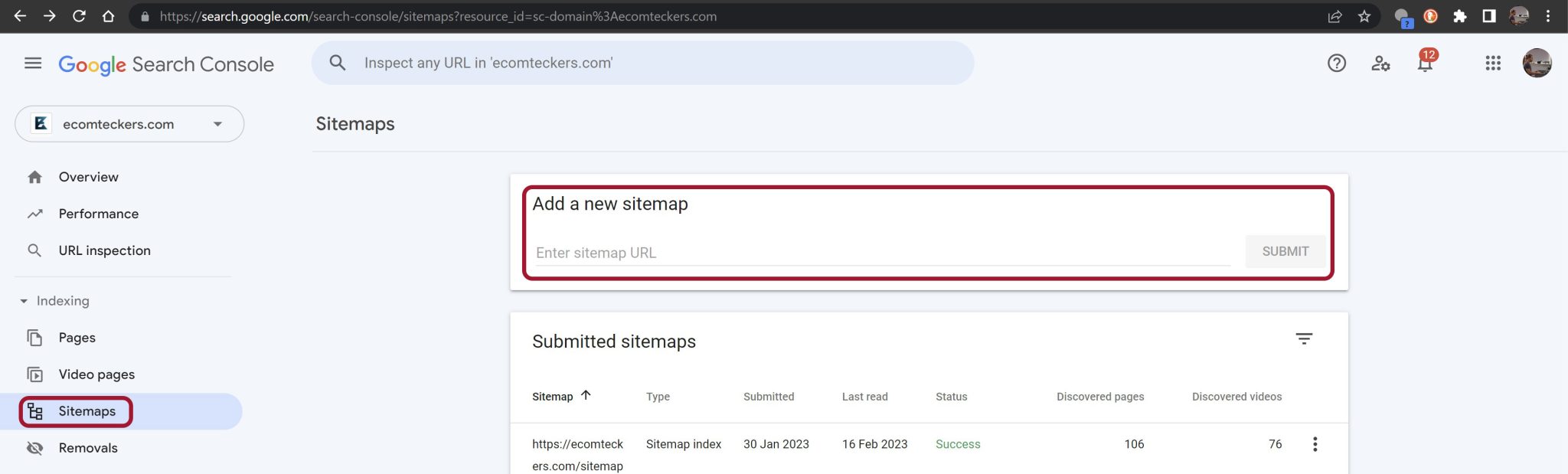1568x474 pixels.
Task: Open Pages under Indexing
Action: pyautogui.click(x=77, y=338)
